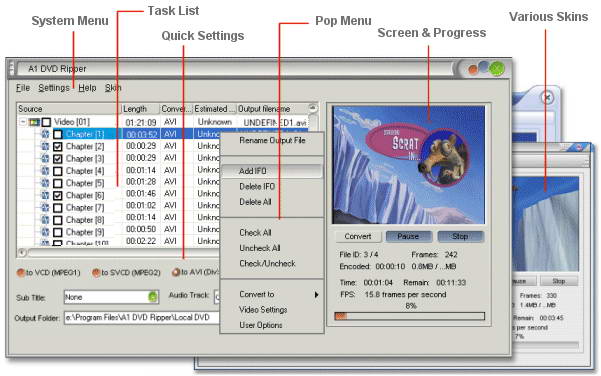This screenshot has height=376, width=601.
Task: Uncheck the Chapter [3] checkbox
Action: pyautogui.click(x=57, y=159)
